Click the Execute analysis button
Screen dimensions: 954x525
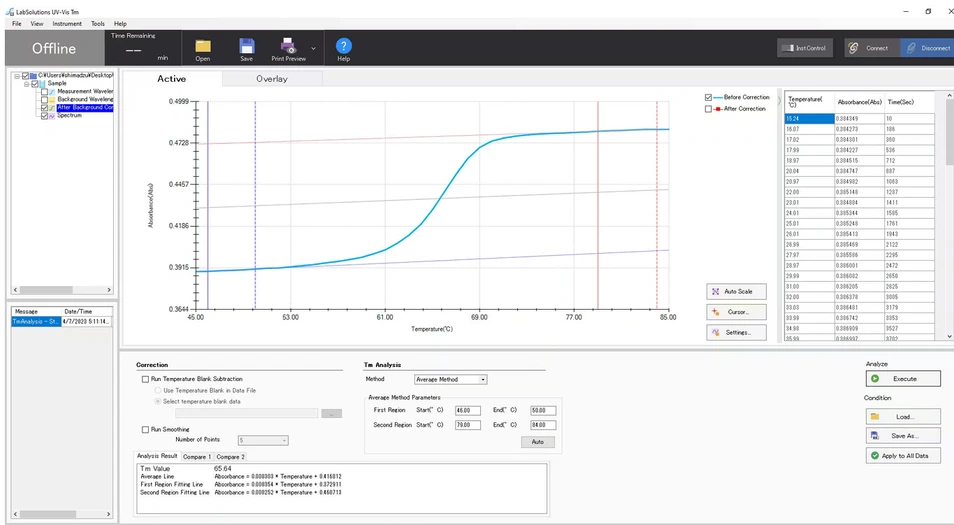(x=904, y=379)
